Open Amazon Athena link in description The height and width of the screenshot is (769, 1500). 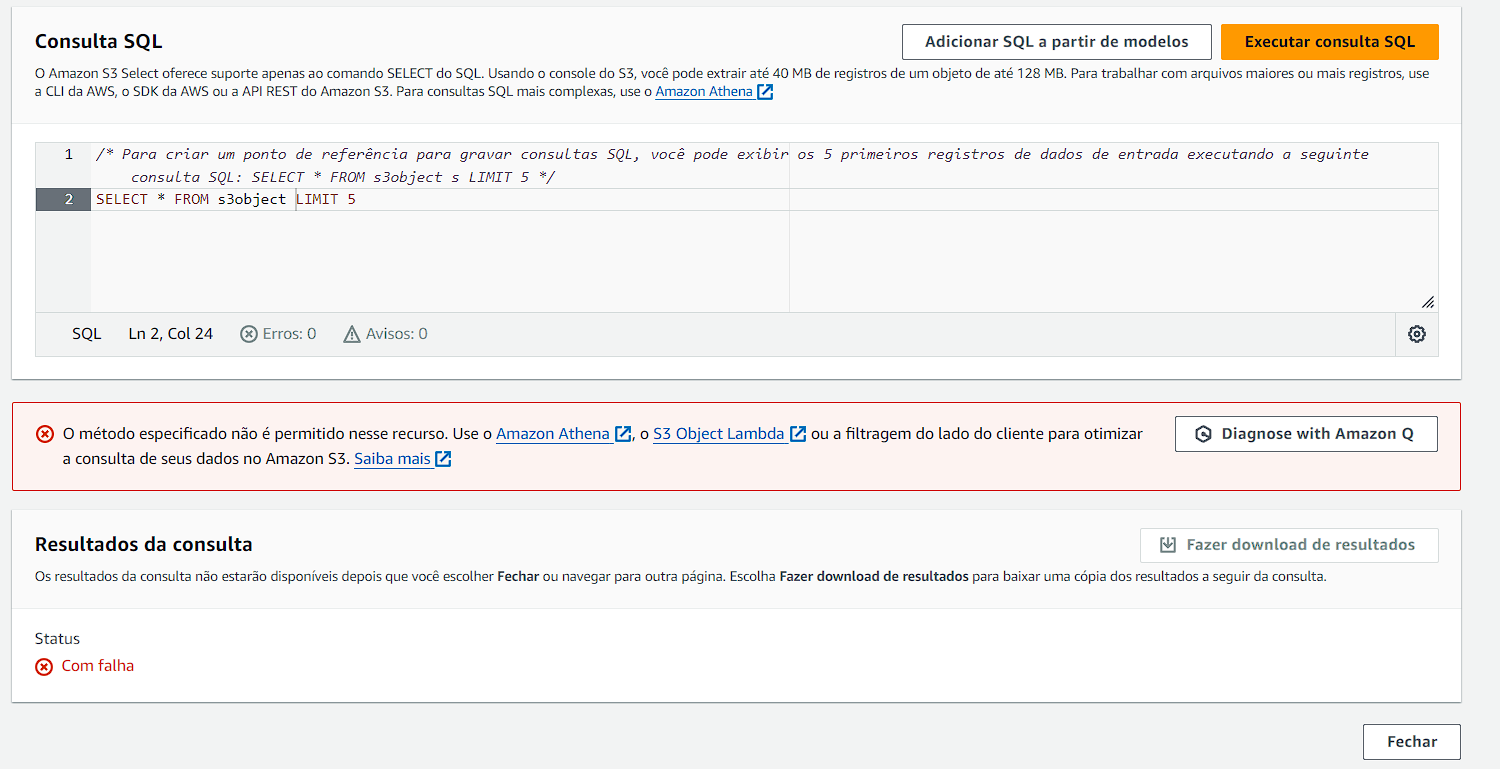(714, 92)
